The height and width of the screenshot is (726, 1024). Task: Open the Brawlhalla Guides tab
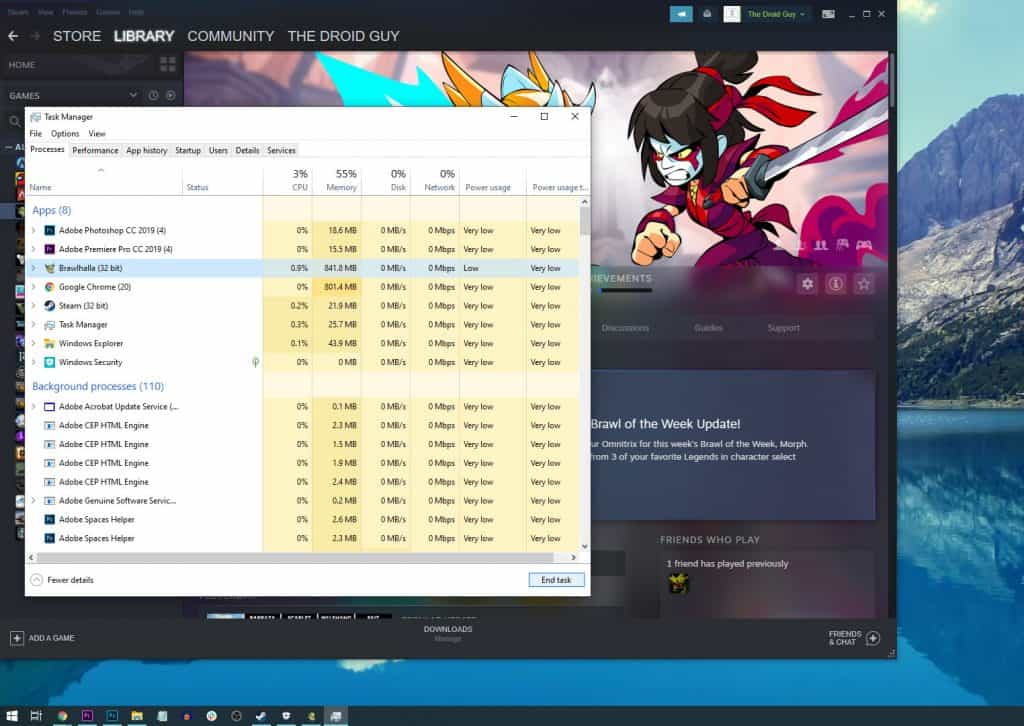coord(709,328)
